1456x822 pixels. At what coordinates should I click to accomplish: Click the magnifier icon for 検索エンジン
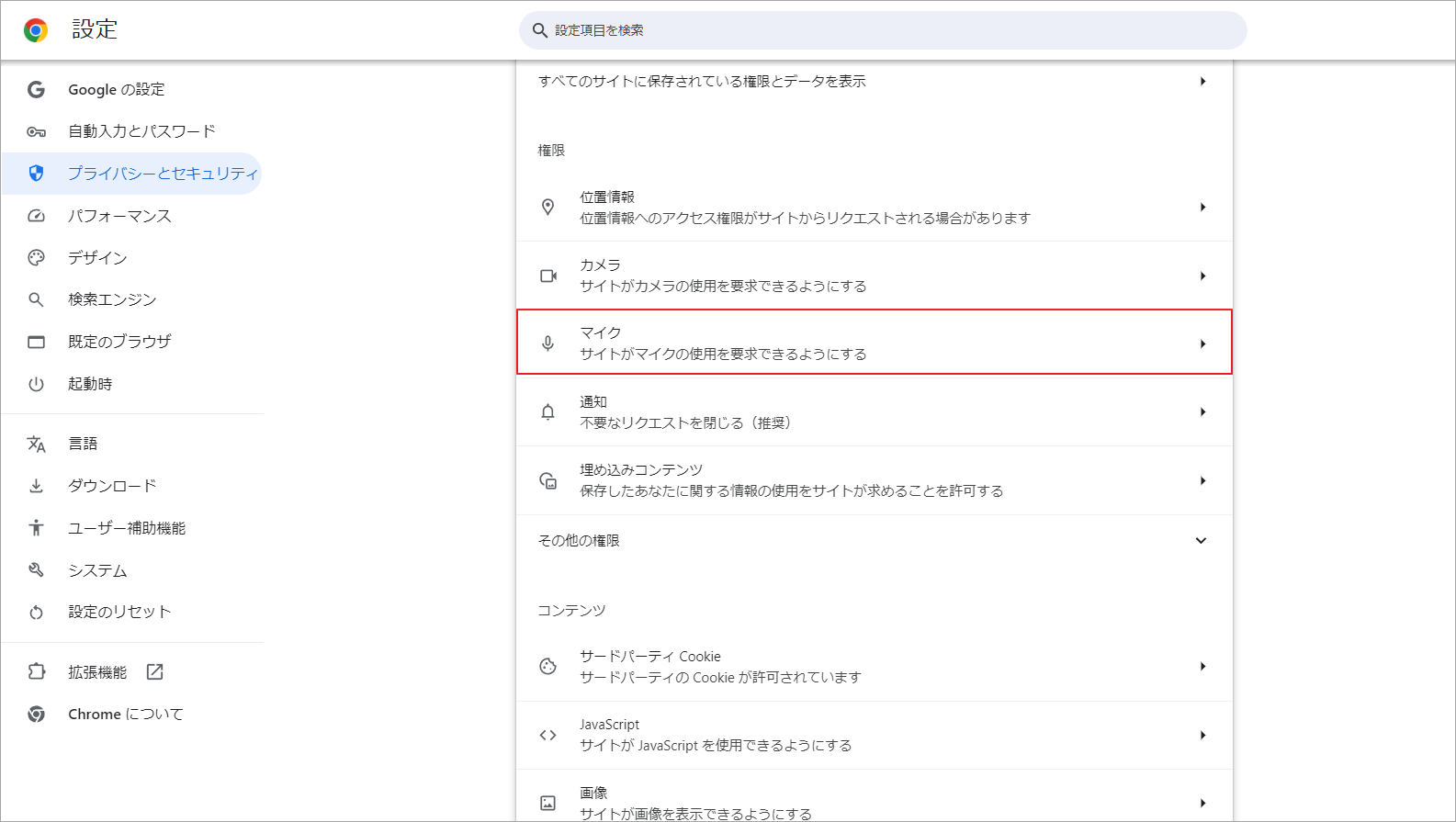[x=36, y=299]
